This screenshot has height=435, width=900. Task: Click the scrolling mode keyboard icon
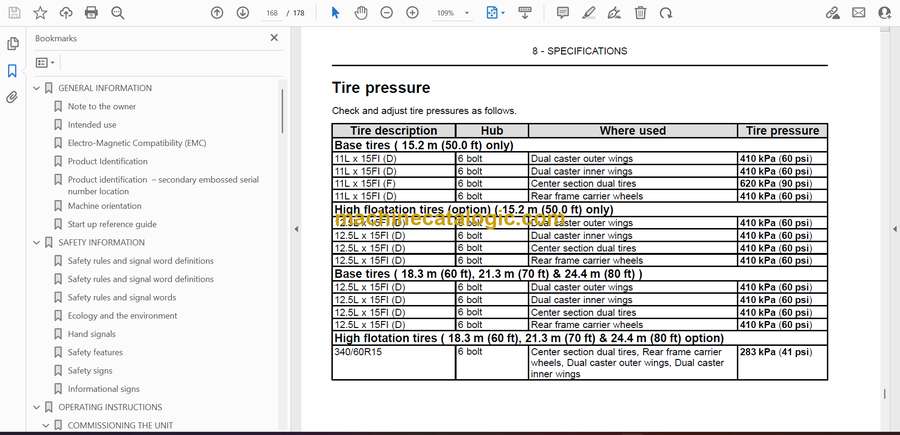coord(525,13)
